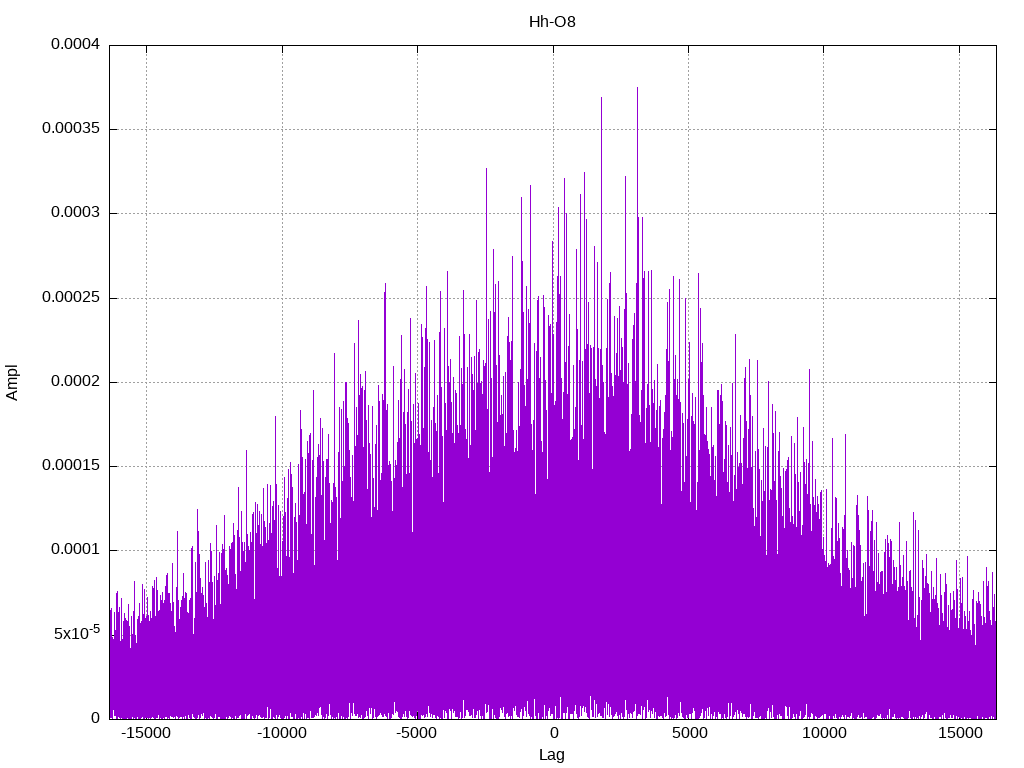Click the 10000 x-axis tick label
The width and height of the screenshot is (1024, 768).
pyautogui.click(x=824, y=733)
